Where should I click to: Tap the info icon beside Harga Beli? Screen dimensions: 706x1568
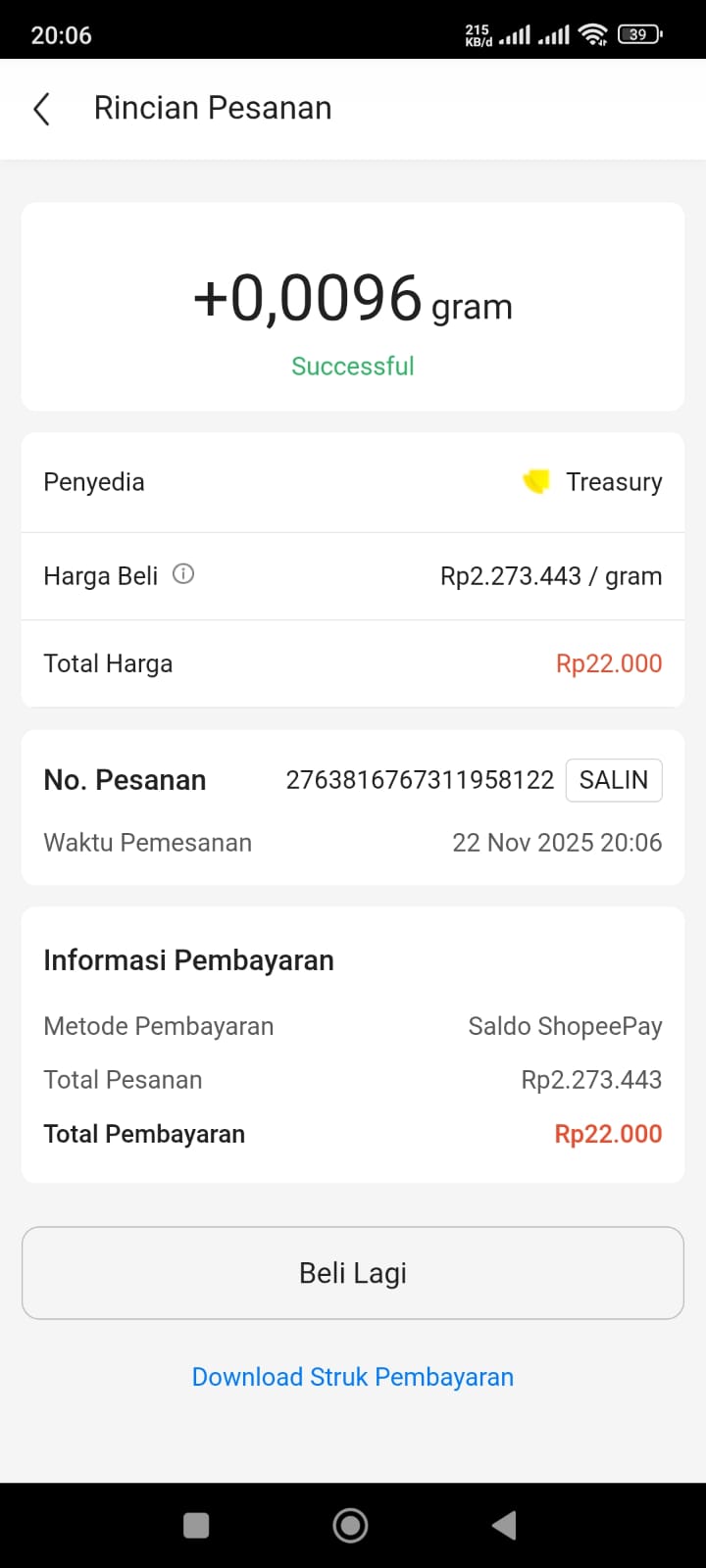(x=183, y=574)
